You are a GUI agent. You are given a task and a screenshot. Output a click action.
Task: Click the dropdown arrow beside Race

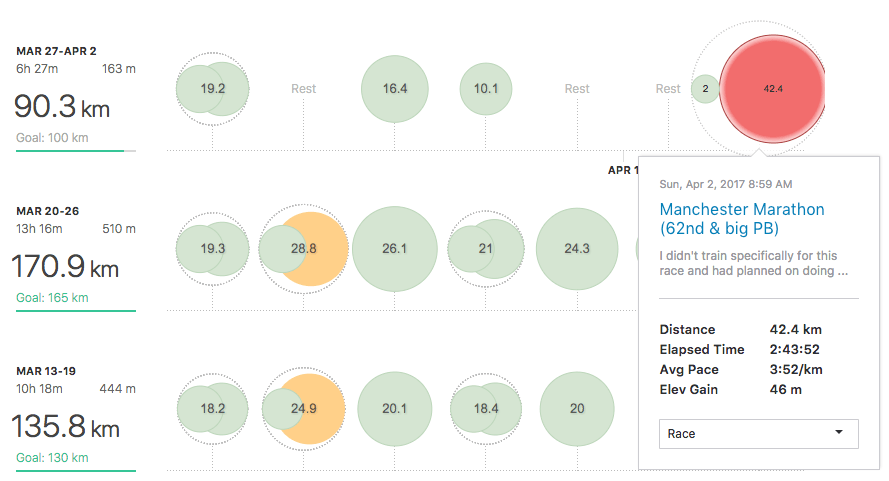(x=839, y=432)
